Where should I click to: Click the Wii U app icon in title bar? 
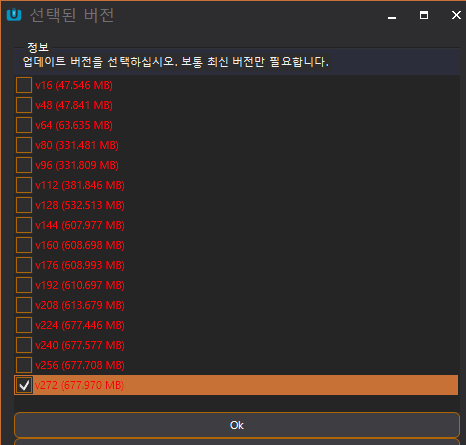(14, 15)
